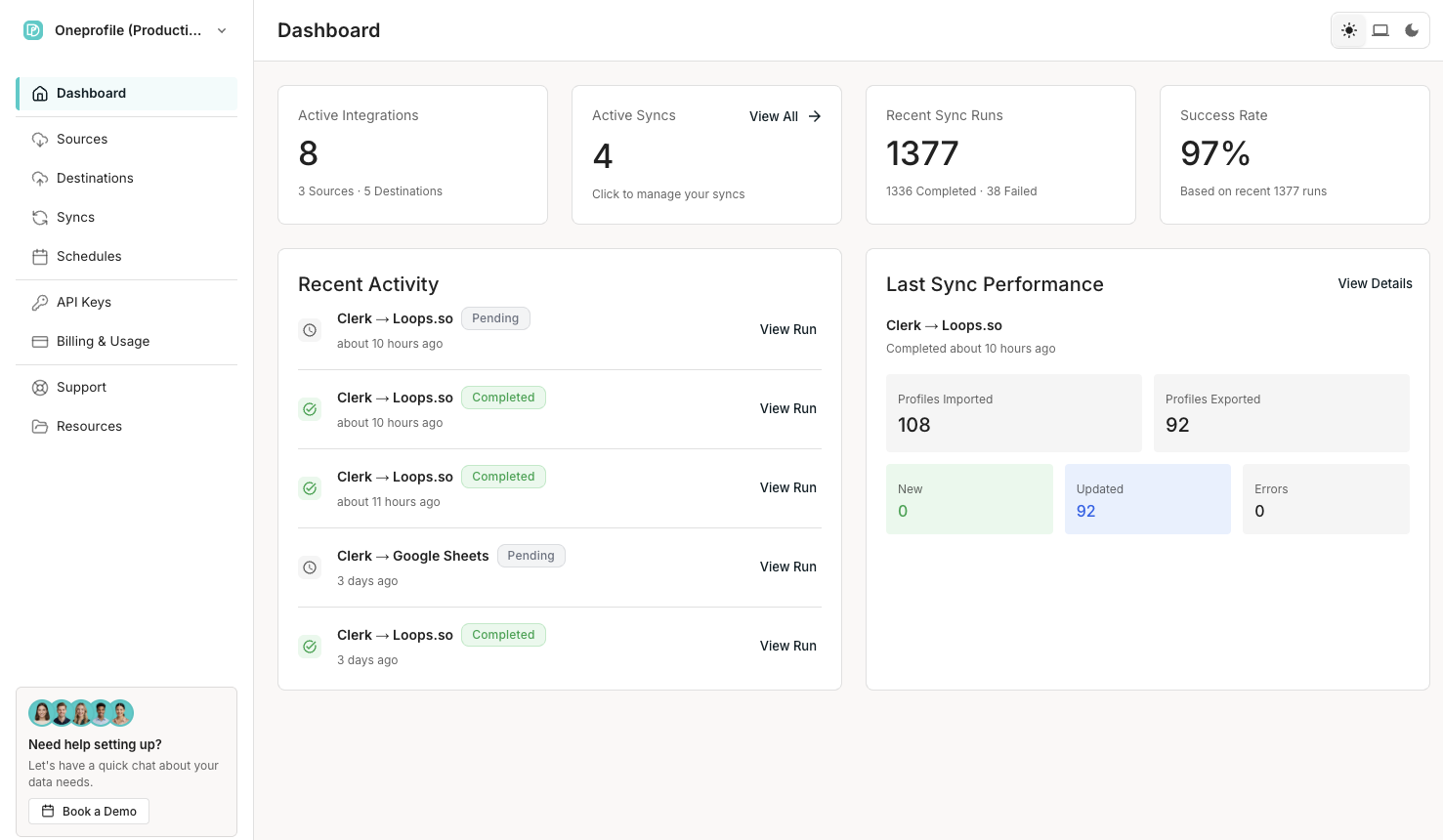Open Sources via its cloud download icon
The image size is (1443, 840).
(x=40, y=140)
